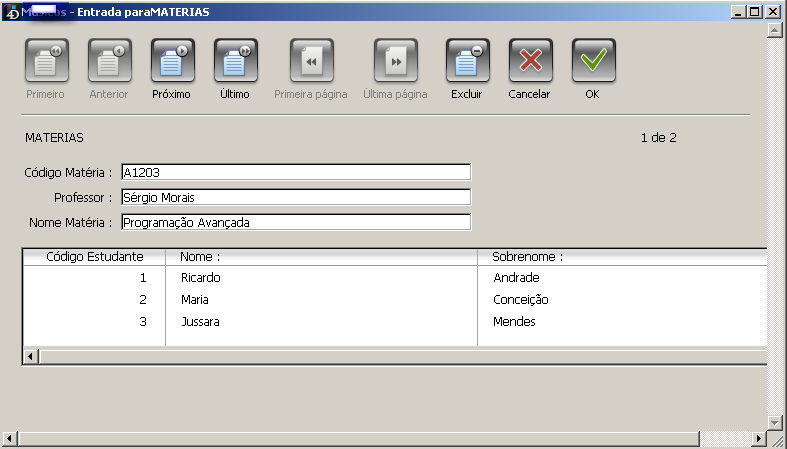Select the Código Estudante column header
Viewport: 787px width, 449px height.
(x=94, y=257)
